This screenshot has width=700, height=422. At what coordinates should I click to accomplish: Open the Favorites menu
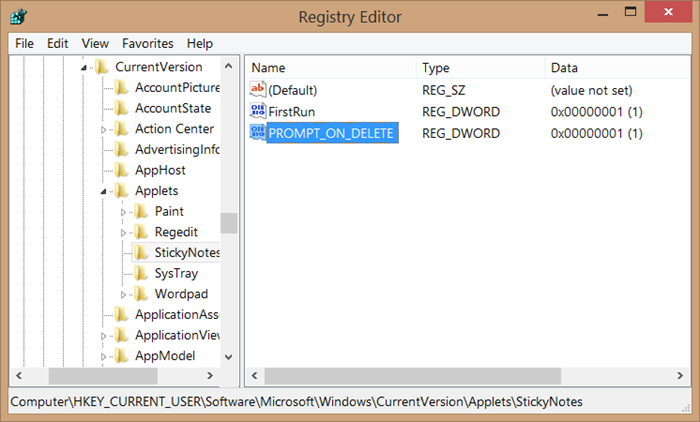[x=147, y=43]
